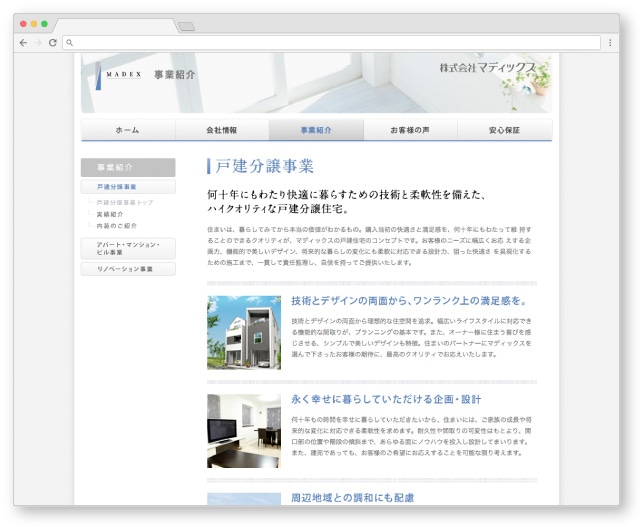Open リノベーション事業 in the sidebar
The width and height of the screenshot is (640, 527).
(x=128, y=269)
